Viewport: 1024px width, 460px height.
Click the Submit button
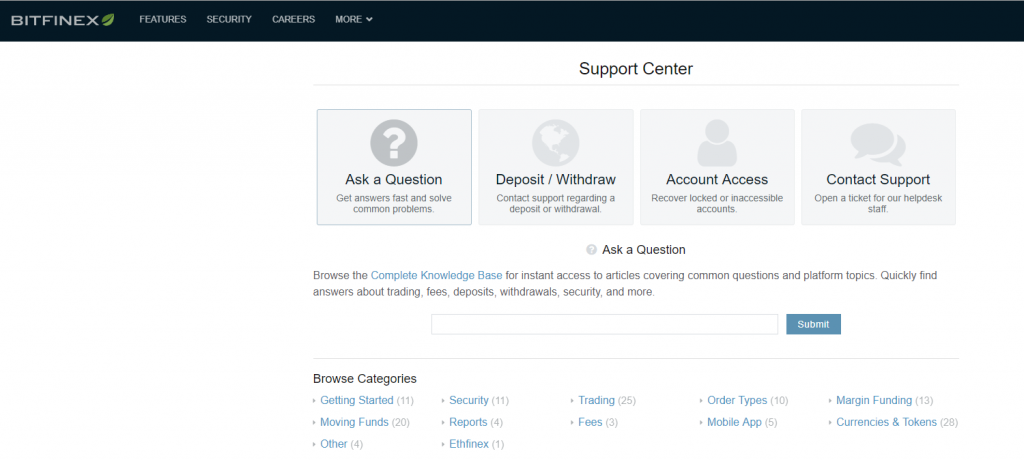[x=813, y=324]
